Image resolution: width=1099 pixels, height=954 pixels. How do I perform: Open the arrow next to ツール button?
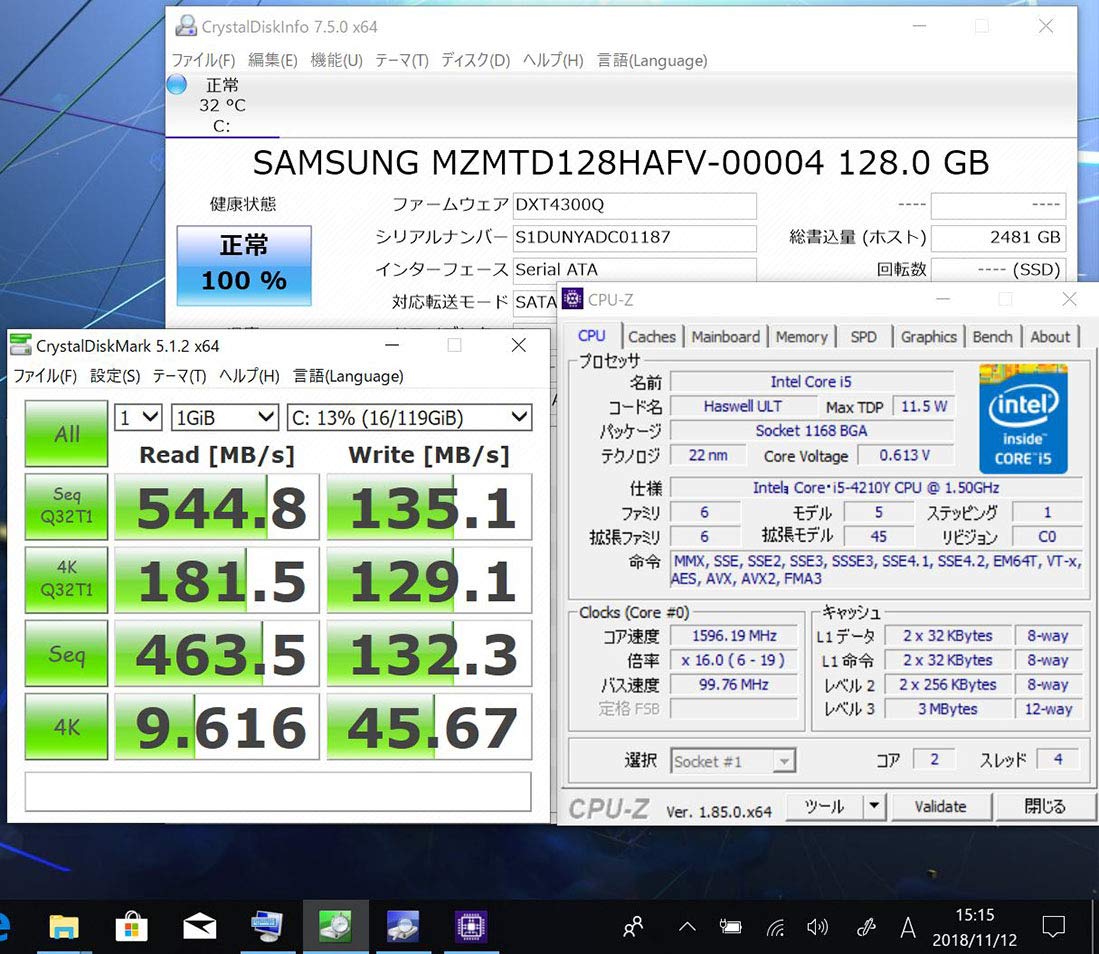pos(873,806)
